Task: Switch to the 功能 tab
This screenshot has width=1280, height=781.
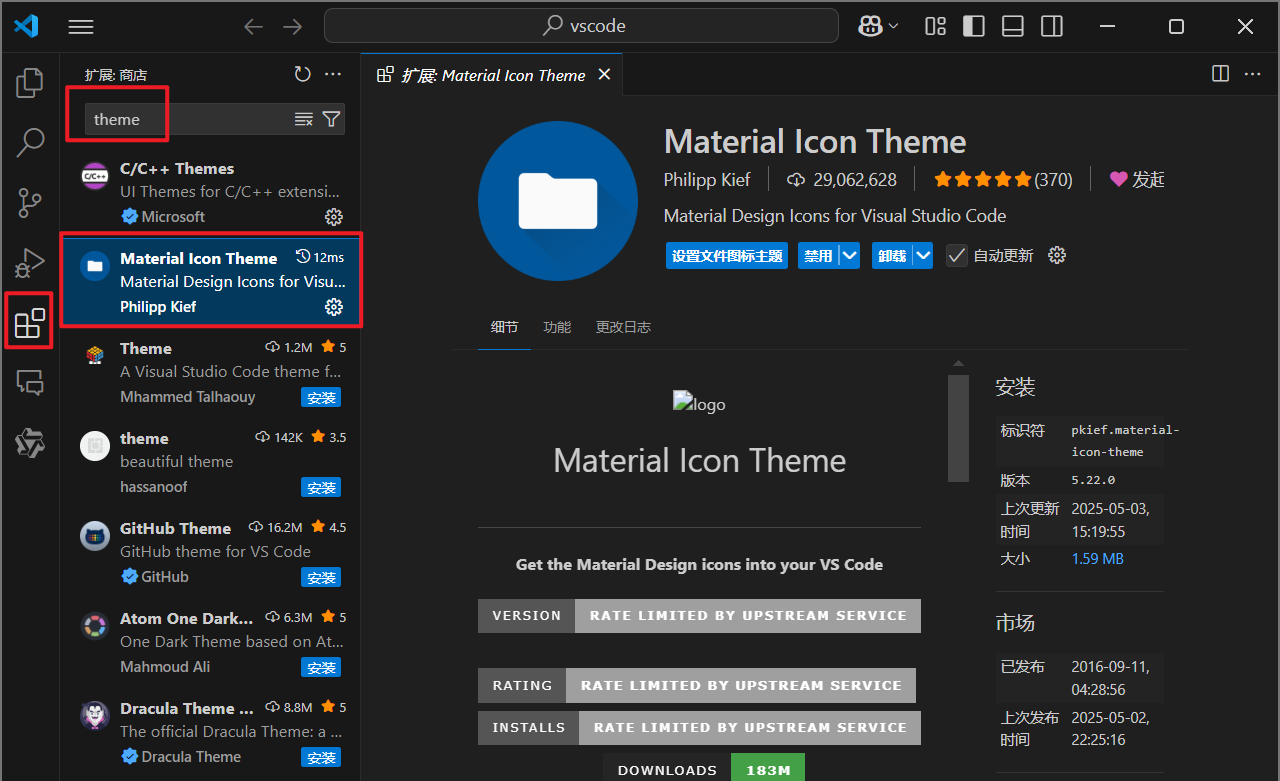Action: click(557, 327)
